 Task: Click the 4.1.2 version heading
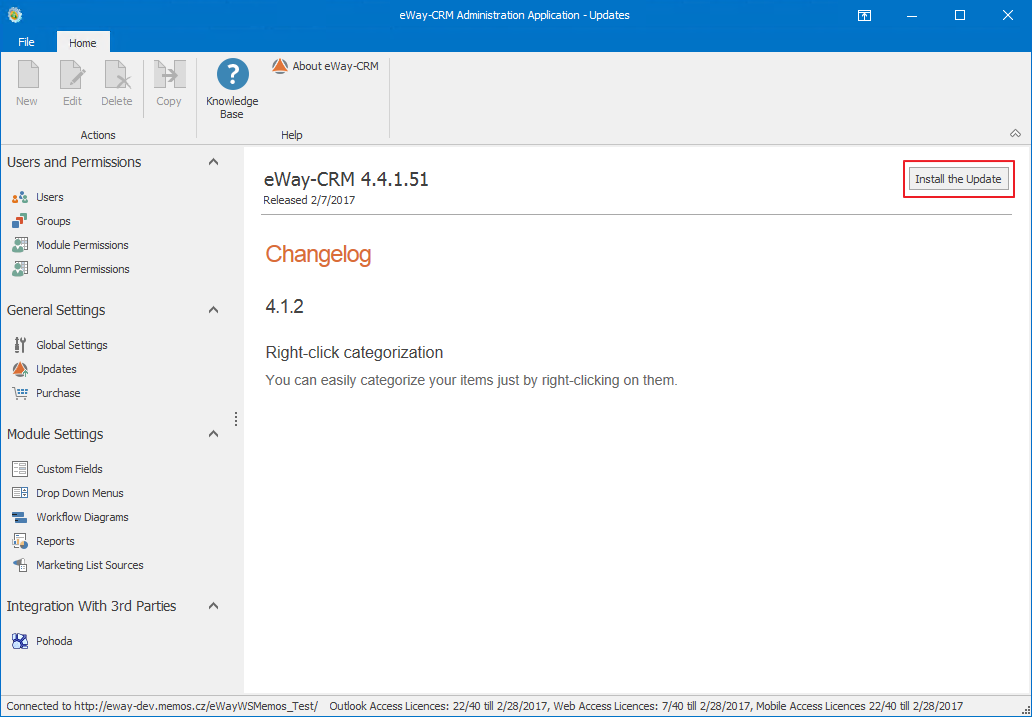[284, 306]
